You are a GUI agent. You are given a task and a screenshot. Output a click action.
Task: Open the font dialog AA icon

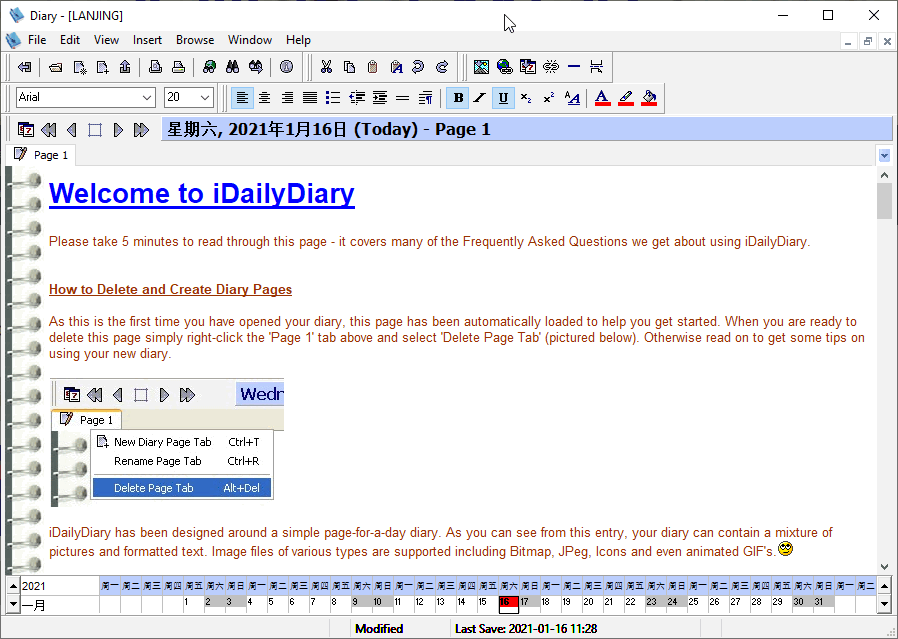572,97
